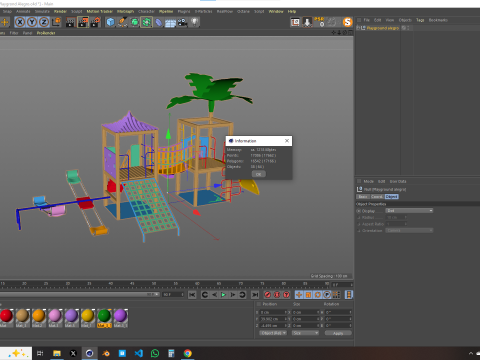Viewport: 480px width, 360px height.
Task: Click the orange S plugin icon
Action: [347, 22]
